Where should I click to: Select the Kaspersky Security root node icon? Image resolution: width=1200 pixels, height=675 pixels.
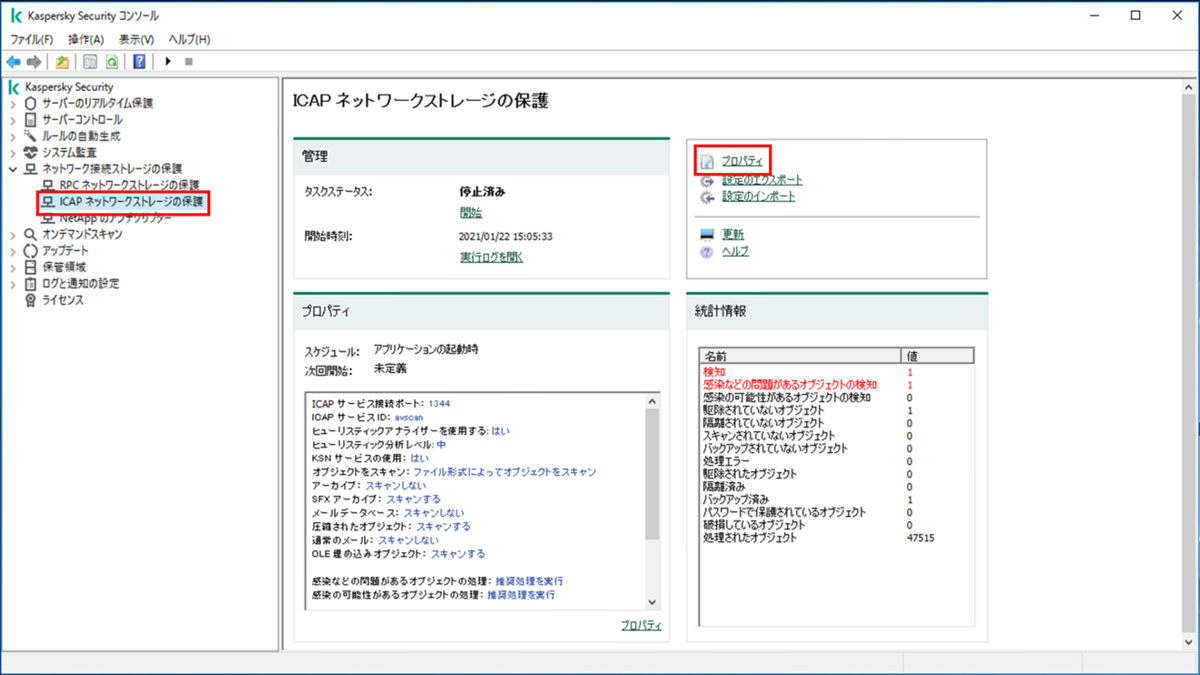pos(14,87)
